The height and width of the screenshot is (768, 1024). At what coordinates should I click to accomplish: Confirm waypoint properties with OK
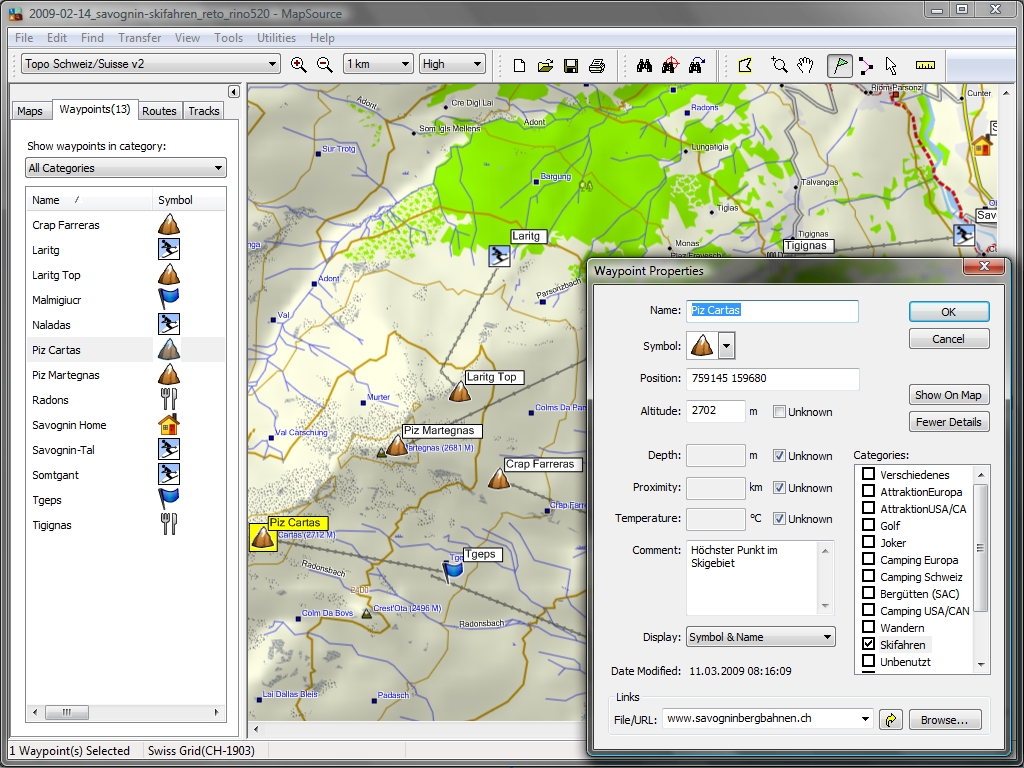[949, 312]
